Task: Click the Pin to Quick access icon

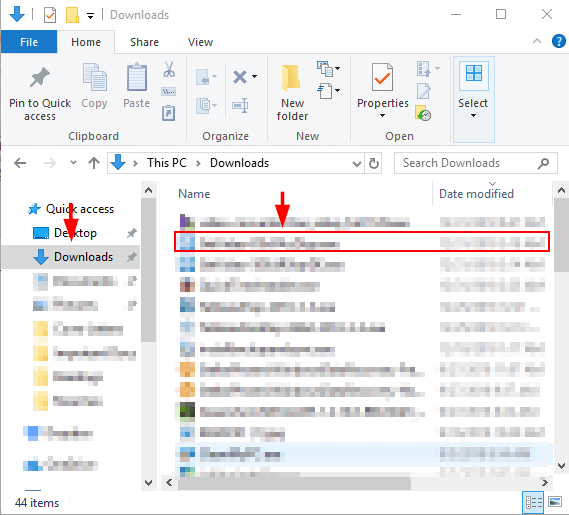Action: click(39, 77)
